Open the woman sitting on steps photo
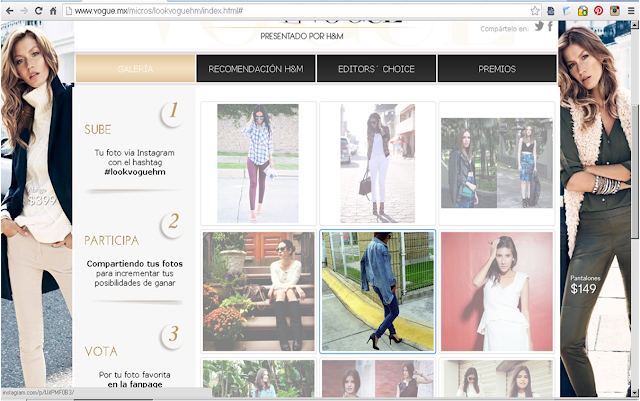Image resolution: width=640 pixels, height=401 pixels. click(x=258, y=292)
